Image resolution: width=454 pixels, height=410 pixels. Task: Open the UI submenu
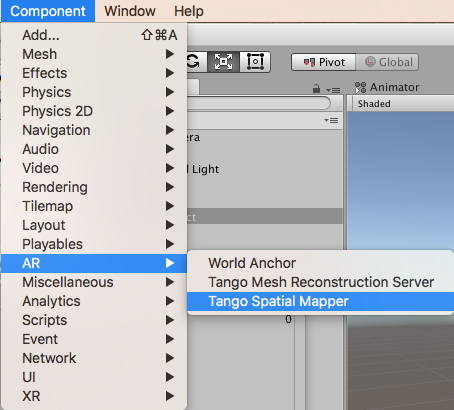(94, 377)
